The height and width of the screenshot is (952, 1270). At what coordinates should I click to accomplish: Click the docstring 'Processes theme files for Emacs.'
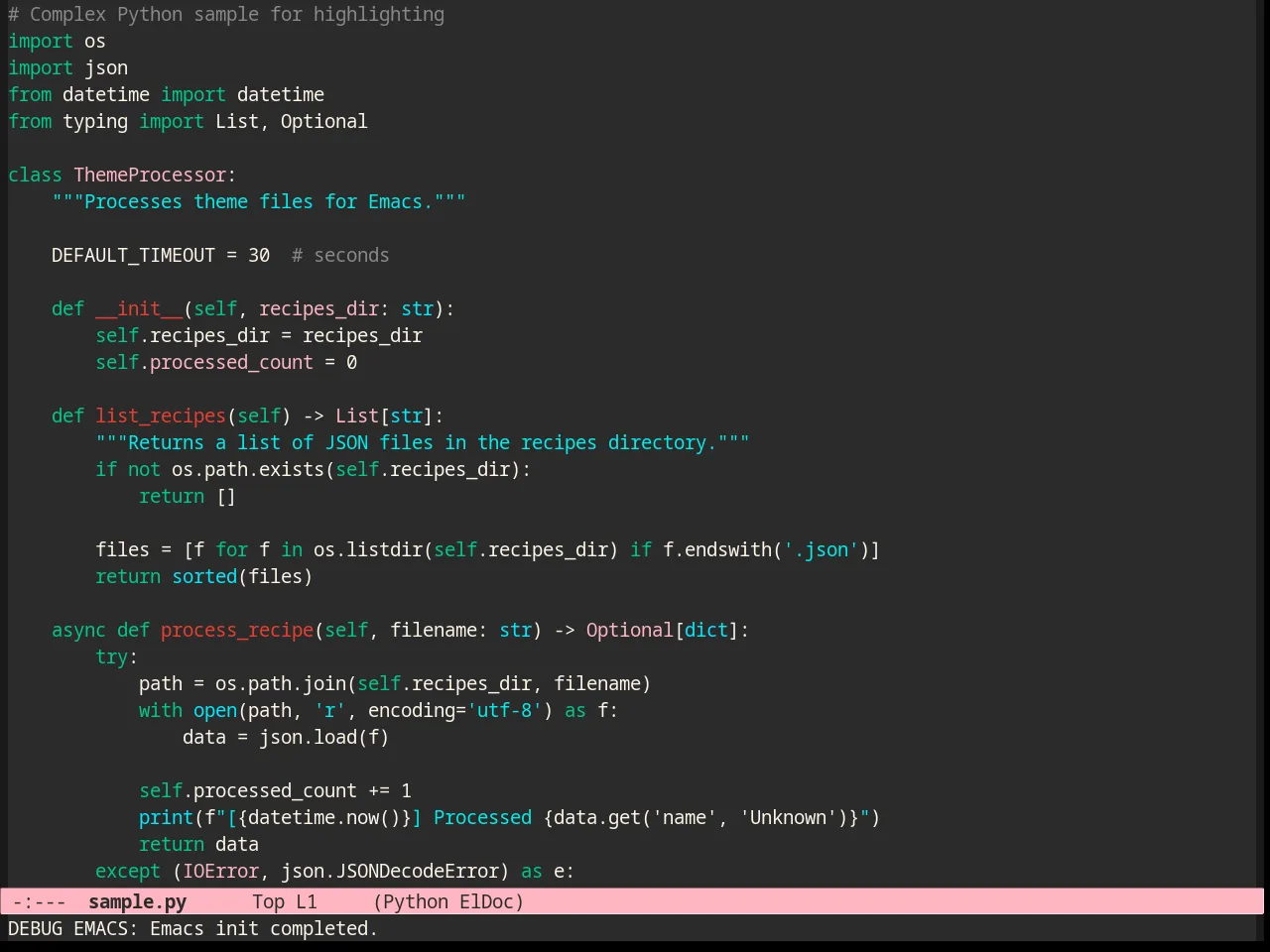coord(259,201)
